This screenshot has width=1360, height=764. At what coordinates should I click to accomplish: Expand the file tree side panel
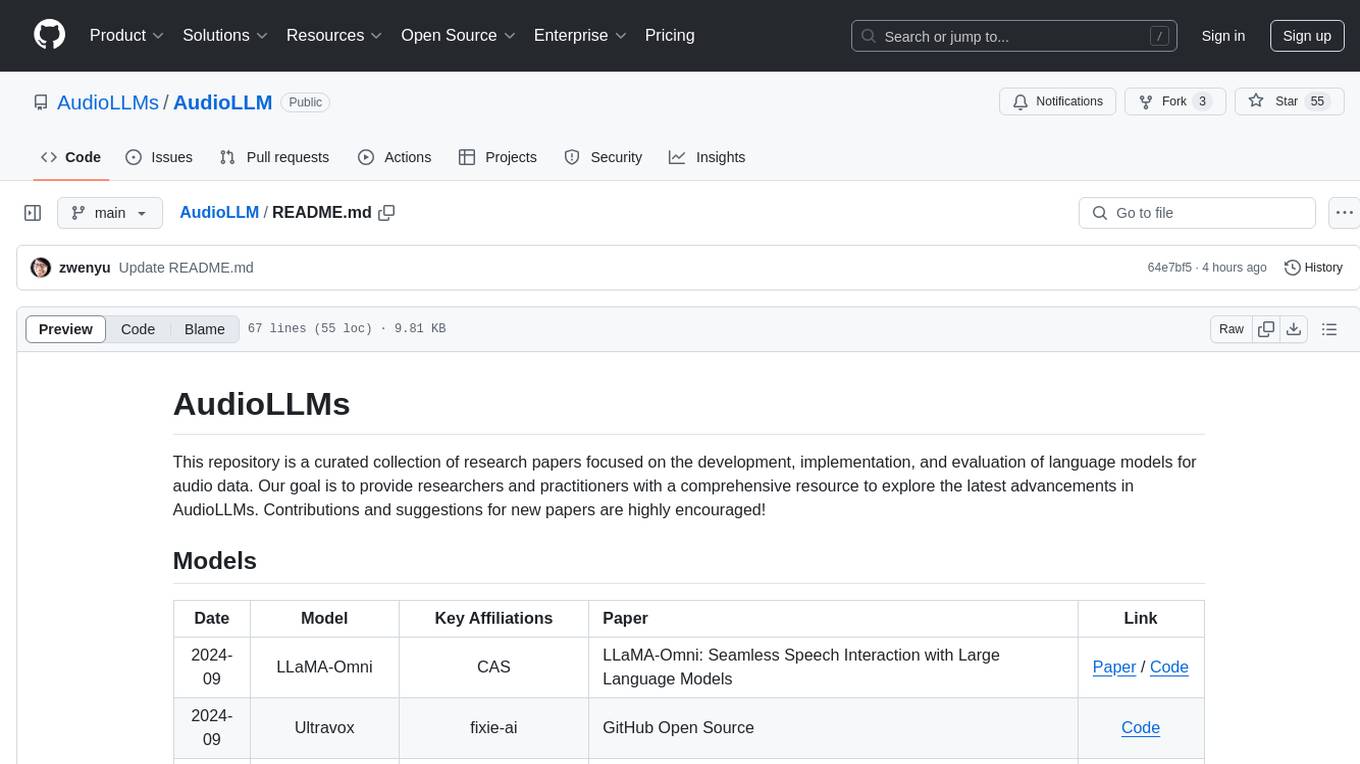pyautogui.click(x=33, y=213)
